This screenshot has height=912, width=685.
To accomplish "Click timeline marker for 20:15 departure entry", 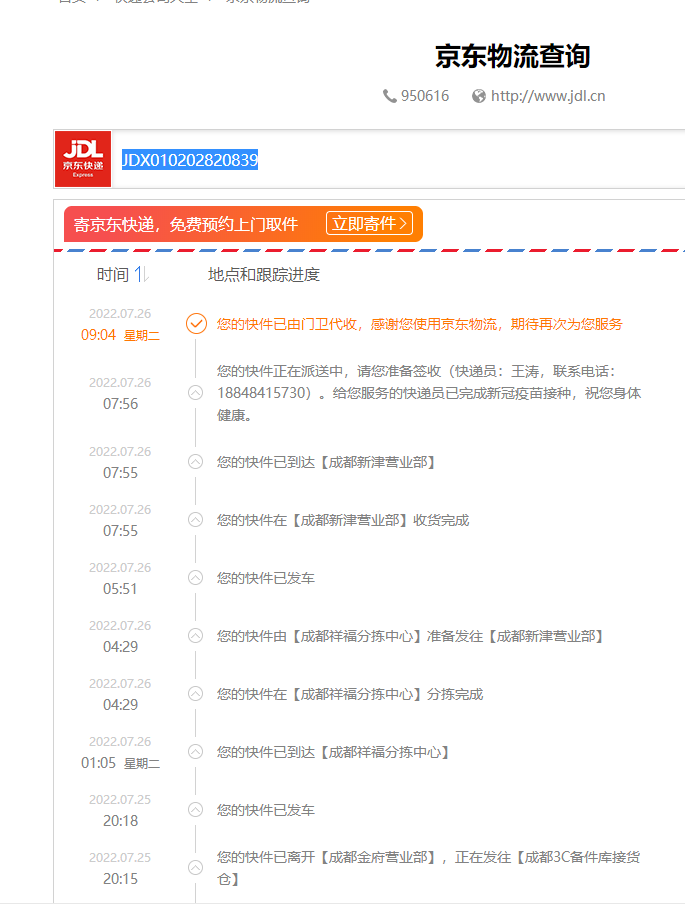I will pyautogui.click(x=195, y=868).
